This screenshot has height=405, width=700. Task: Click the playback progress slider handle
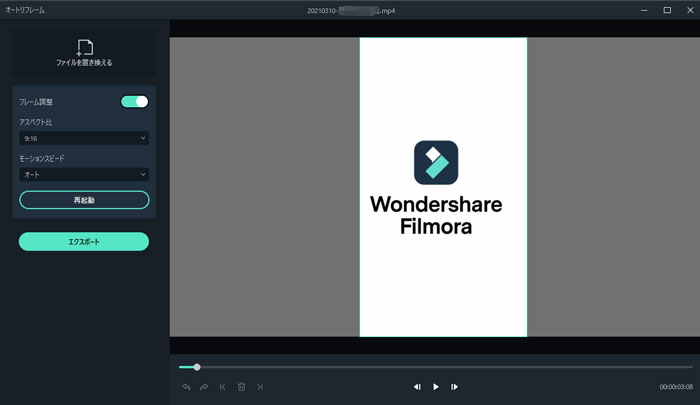tap(197, 367)
